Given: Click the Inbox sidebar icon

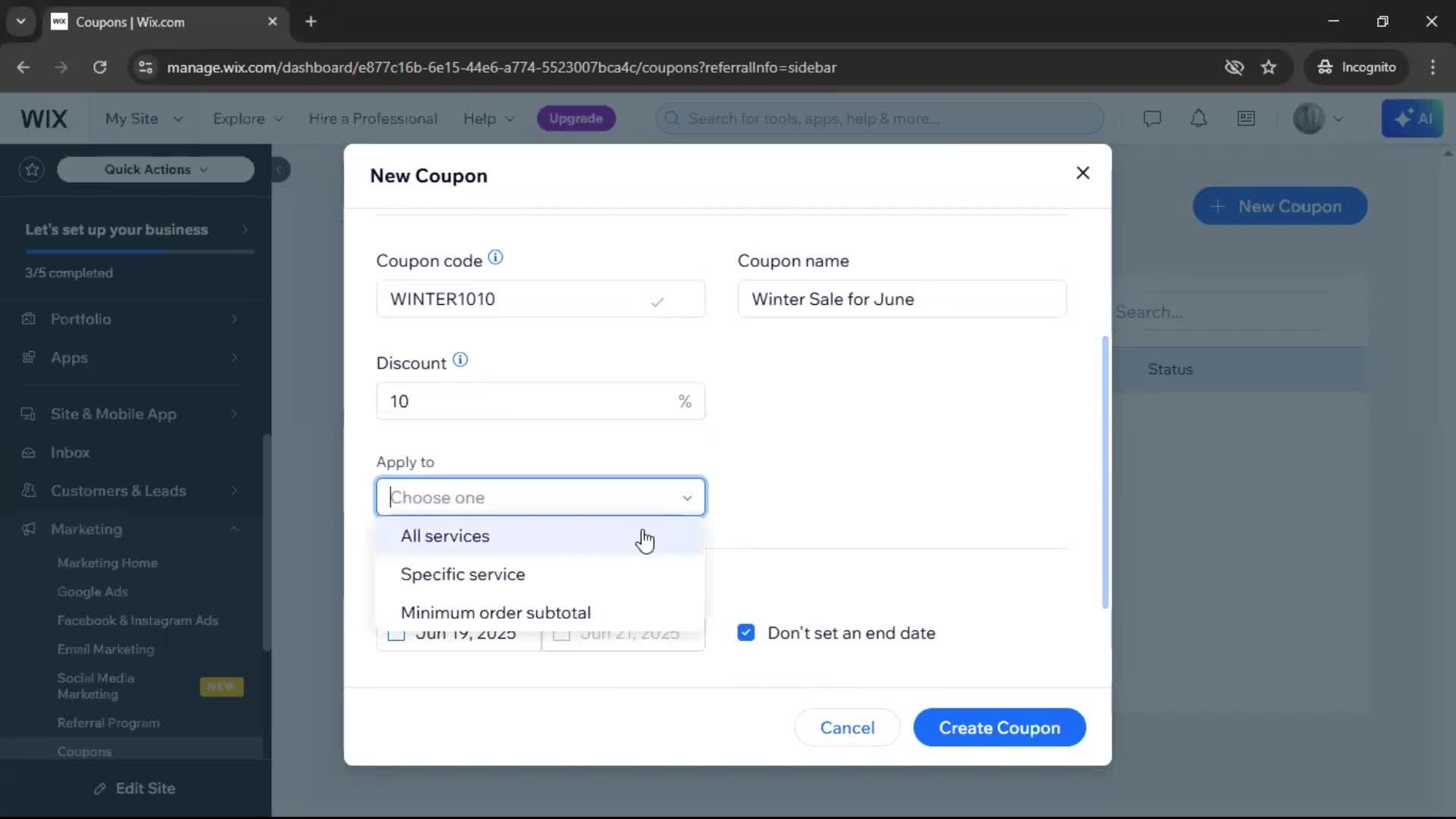Looking at the screenshot, I should 29,453.
